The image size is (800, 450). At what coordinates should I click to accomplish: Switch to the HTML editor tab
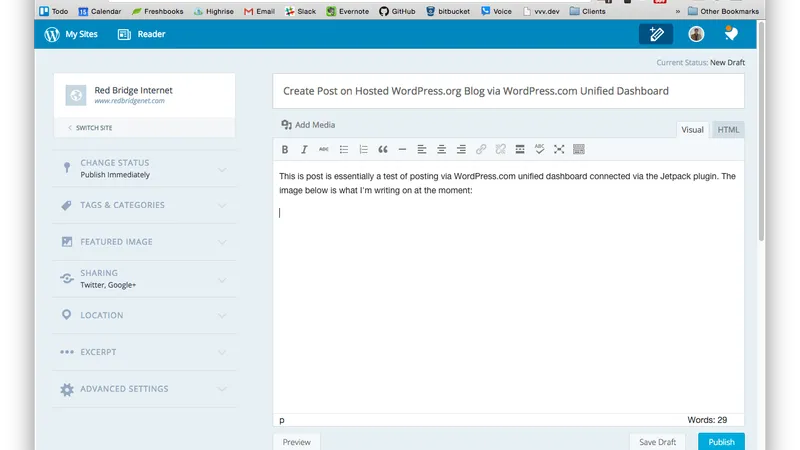728,130
